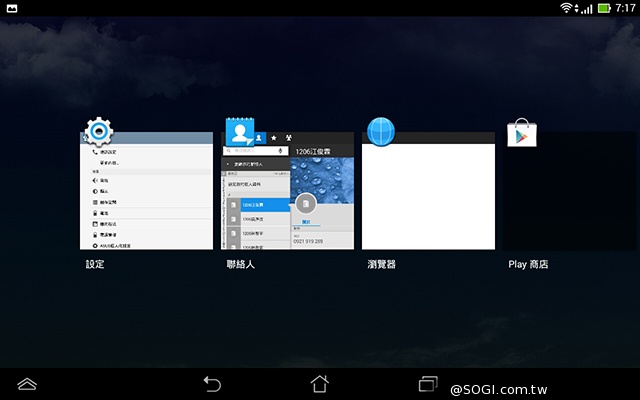Image resolution: width=640 pixels, height=400 pixels.
Task: Open the Contacts app icon
Action: click(x=240, y=131)
